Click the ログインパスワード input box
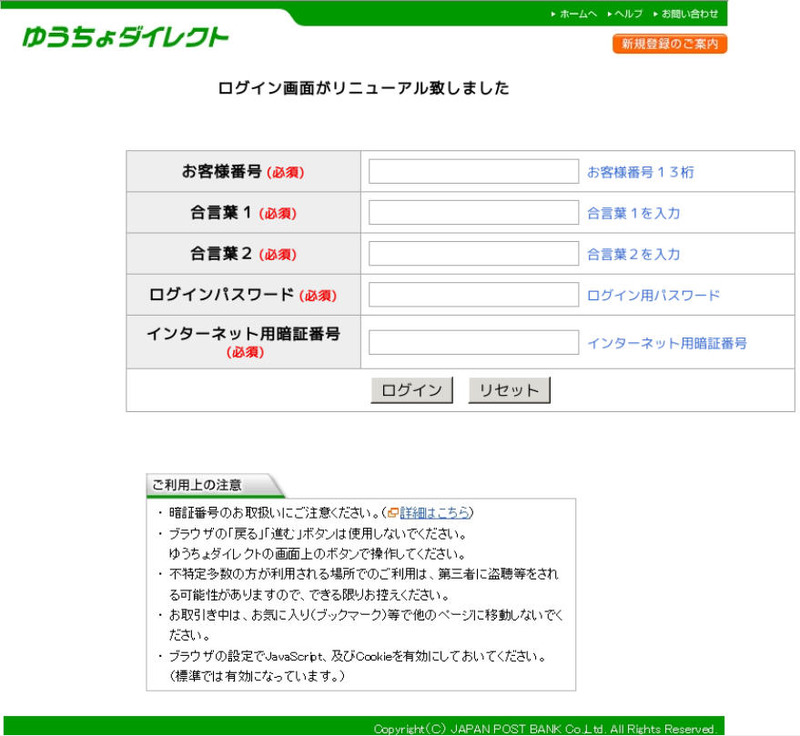The height and width of the screenshot is (736, 800). click(x=473, y=295)
